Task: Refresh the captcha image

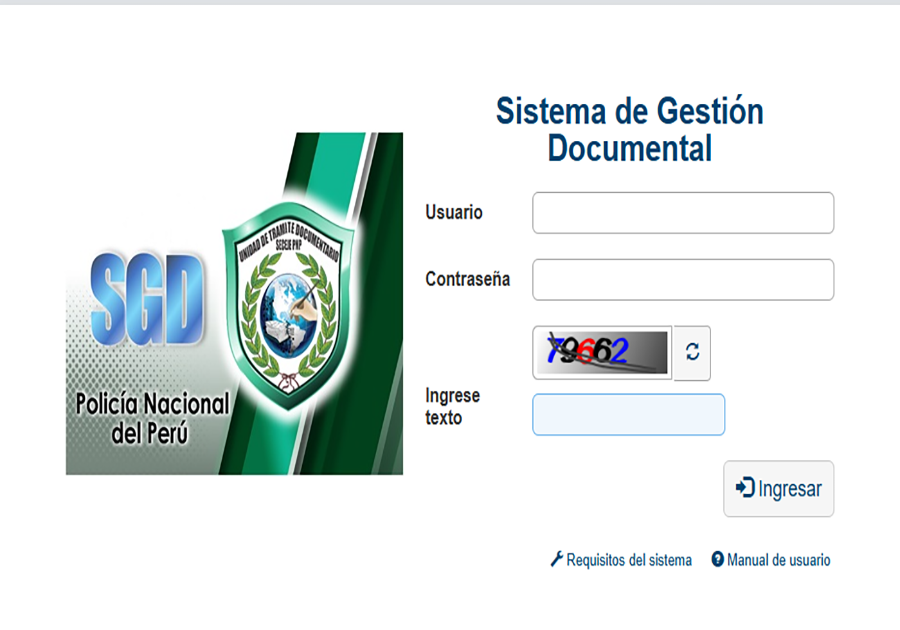Action: tap(692, 352)
